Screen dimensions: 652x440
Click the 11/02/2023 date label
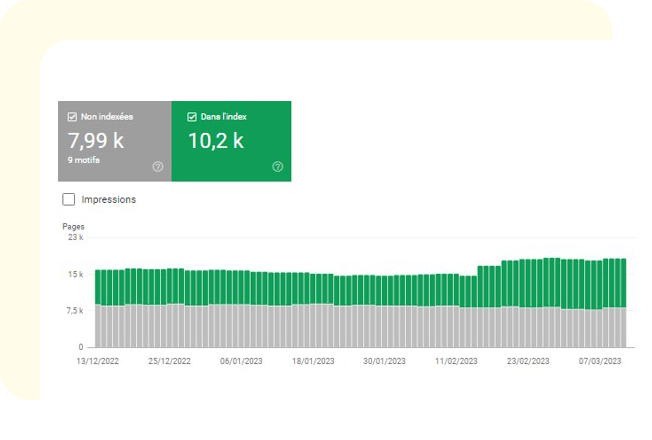click(456, 361)
